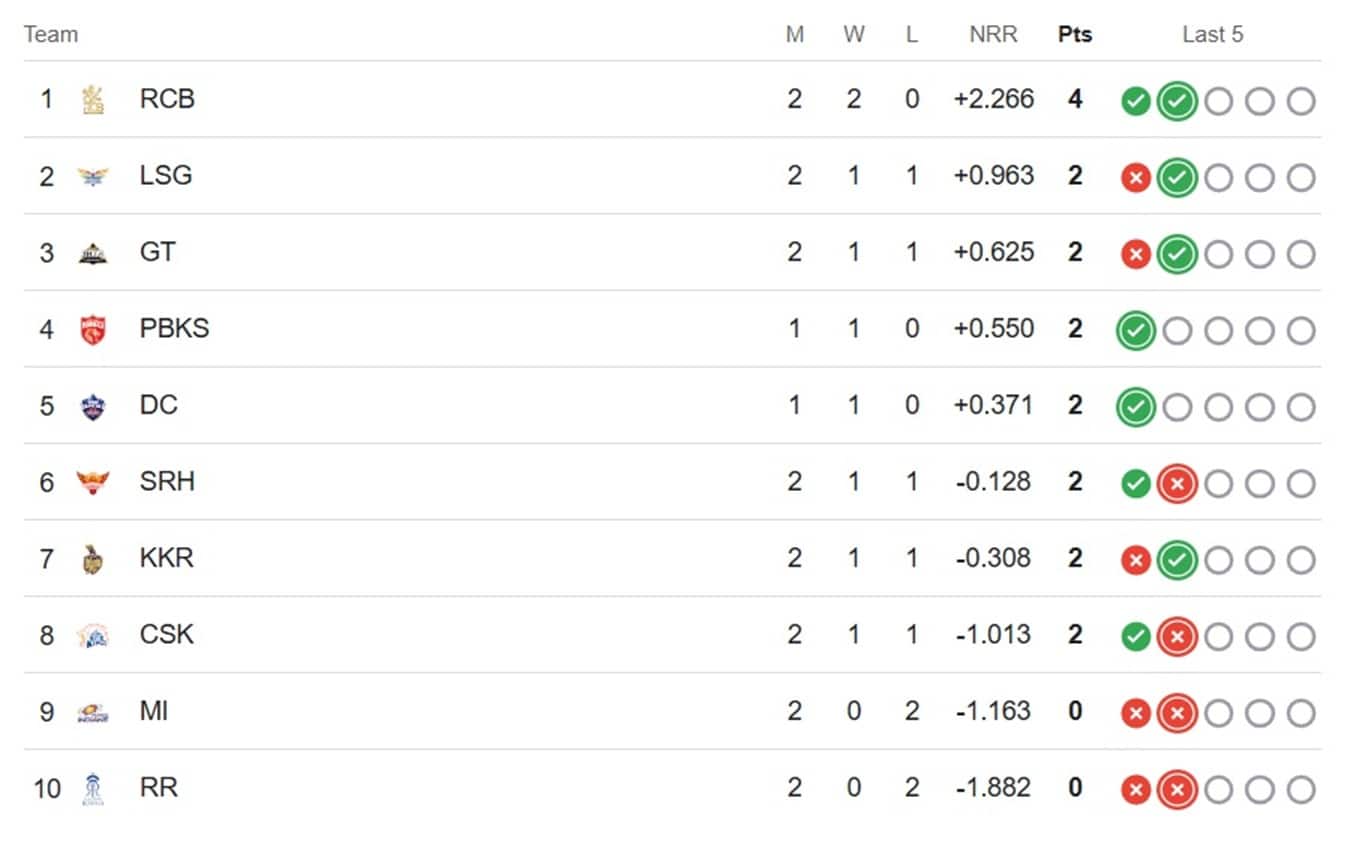Click the MI team logo
Image resolution: width=1371 pixels, height=849 pixels.
(93, 711)
